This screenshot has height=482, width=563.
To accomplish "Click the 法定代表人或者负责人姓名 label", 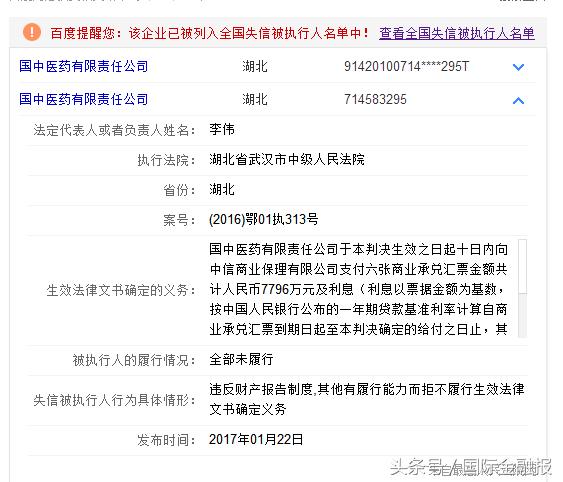I will click(x=115, y=130).
